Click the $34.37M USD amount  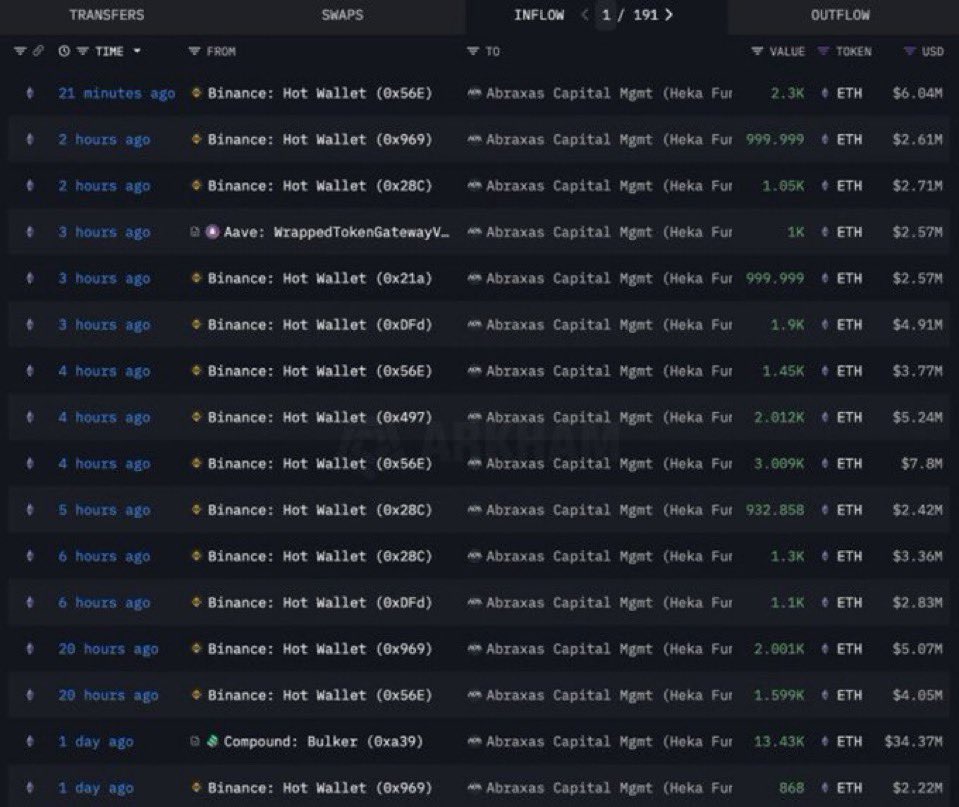click(x=914, y=742)
